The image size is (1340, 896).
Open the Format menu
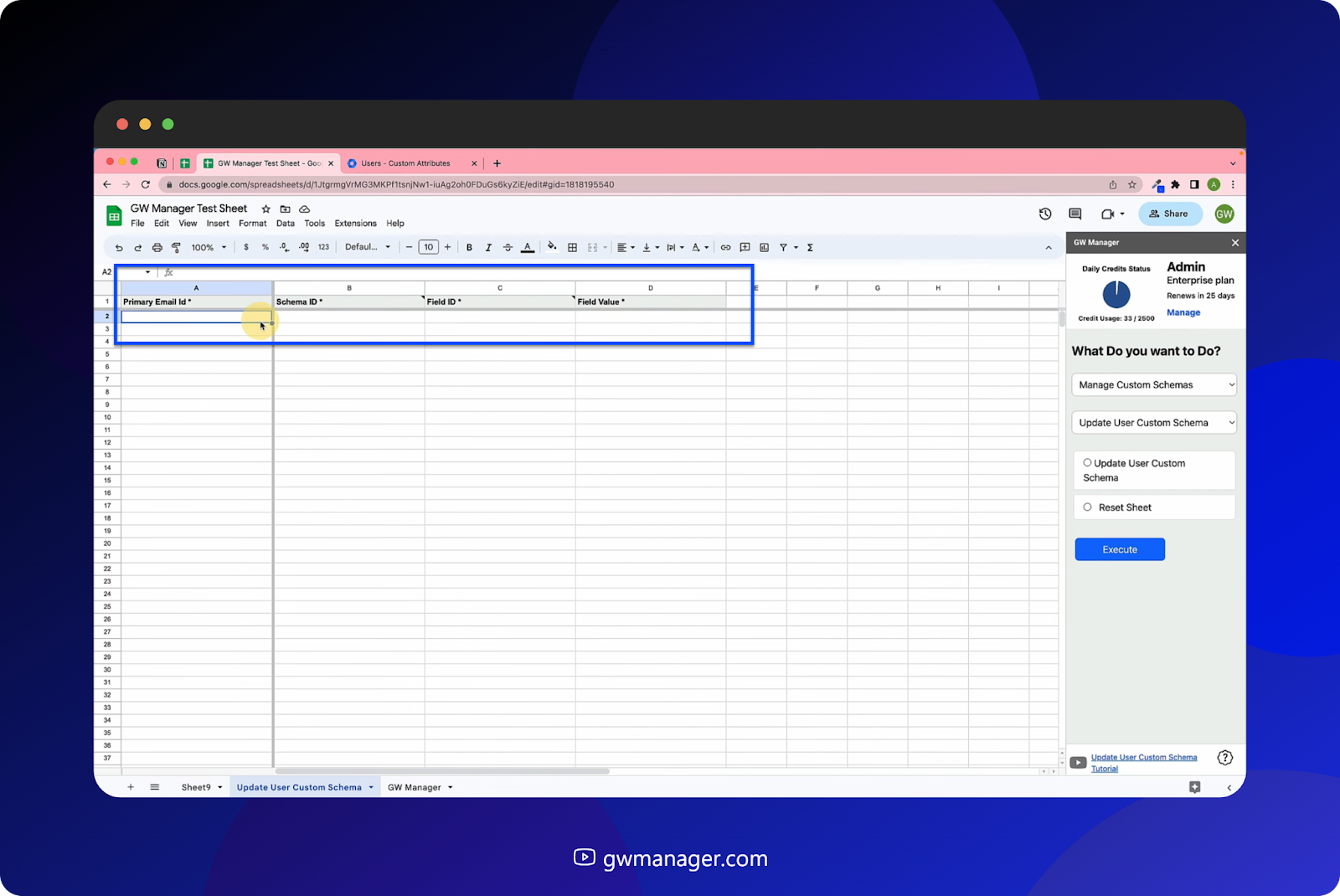pos(252,224)
